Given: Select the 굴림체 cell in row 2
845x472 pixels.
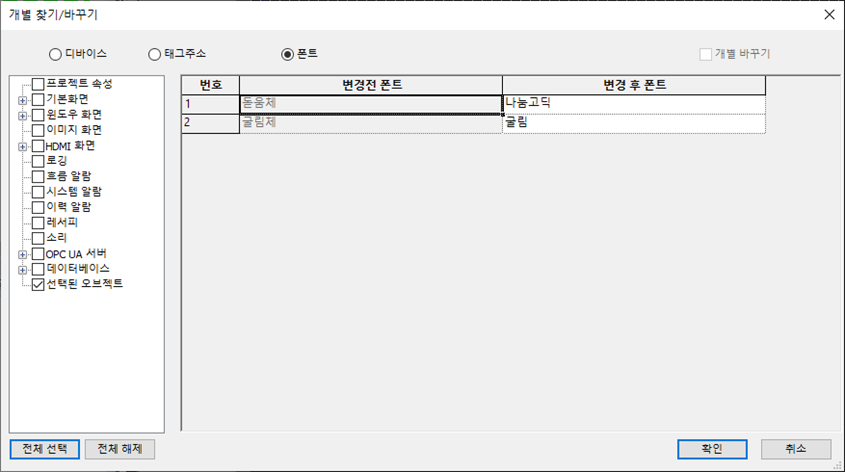Looking at the screenshot, I should 371,123.
